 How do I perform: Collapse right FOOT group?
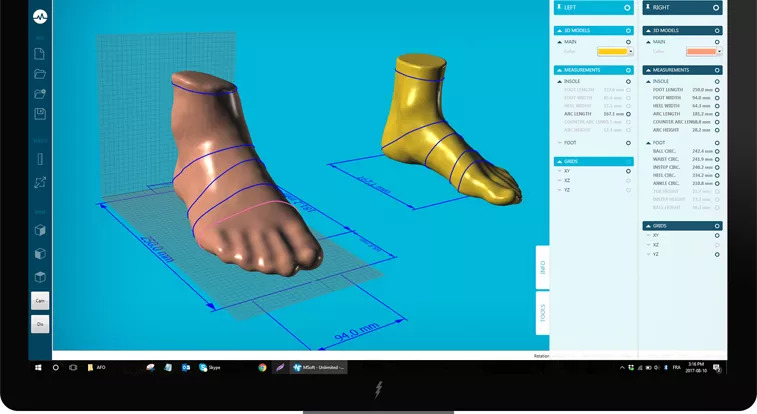[x=648, y=143]
